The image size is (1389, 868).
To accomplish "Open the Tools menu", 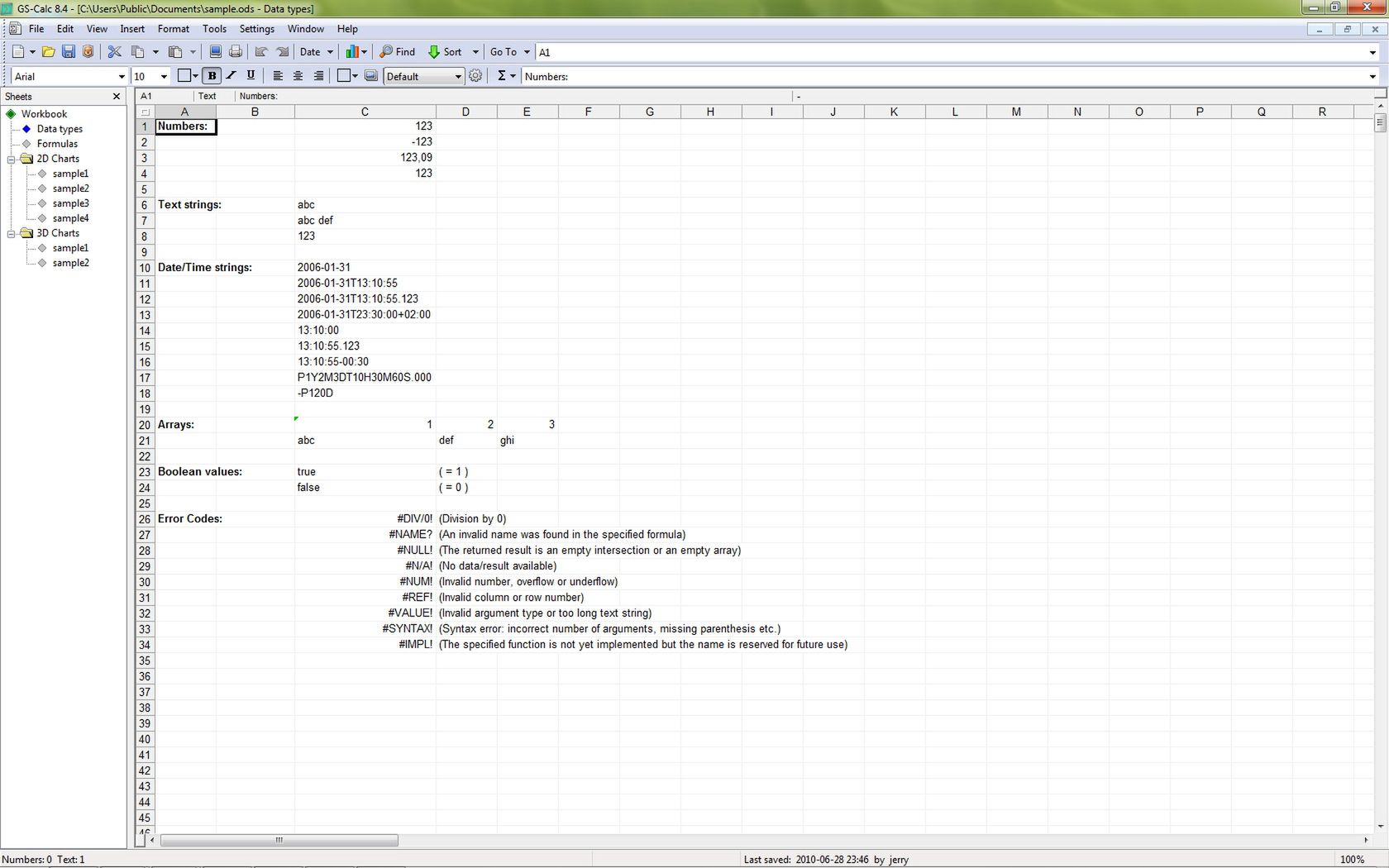I will [x=214, y=28].
